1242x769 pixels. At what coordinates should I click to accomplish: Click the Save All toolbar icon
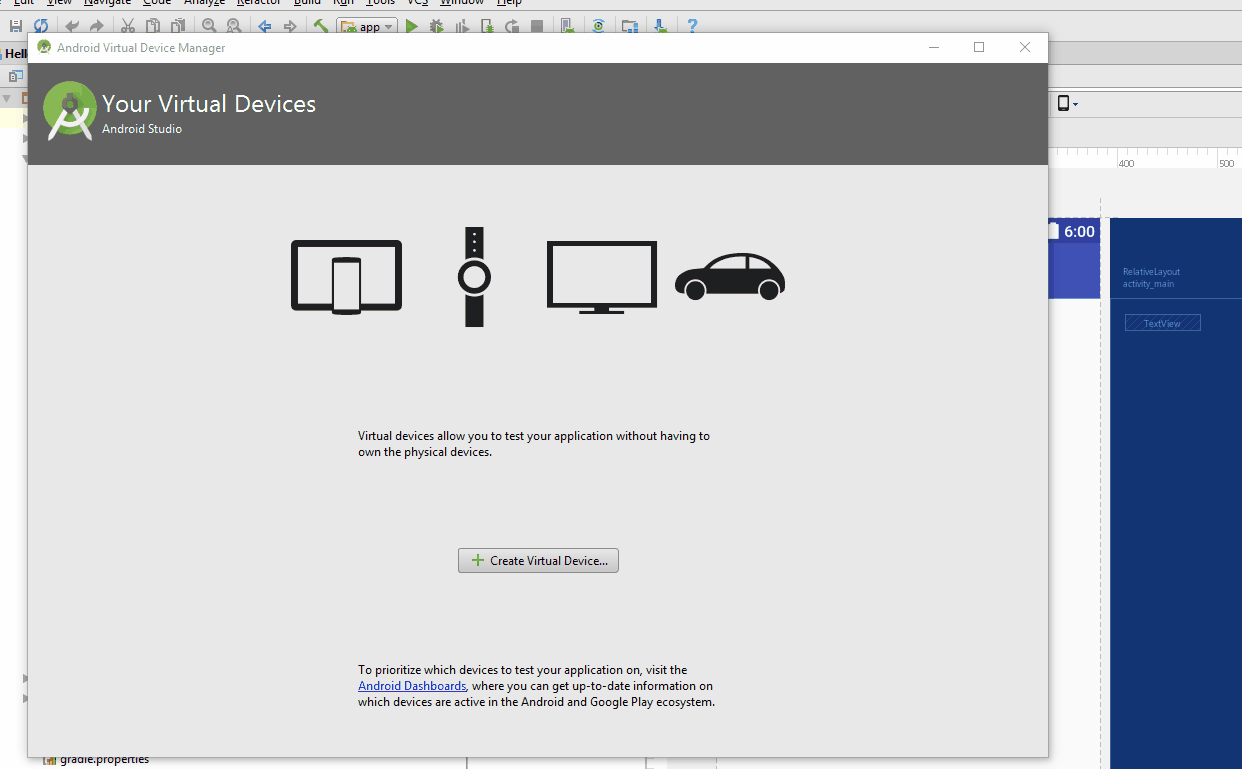click(15, 26)
